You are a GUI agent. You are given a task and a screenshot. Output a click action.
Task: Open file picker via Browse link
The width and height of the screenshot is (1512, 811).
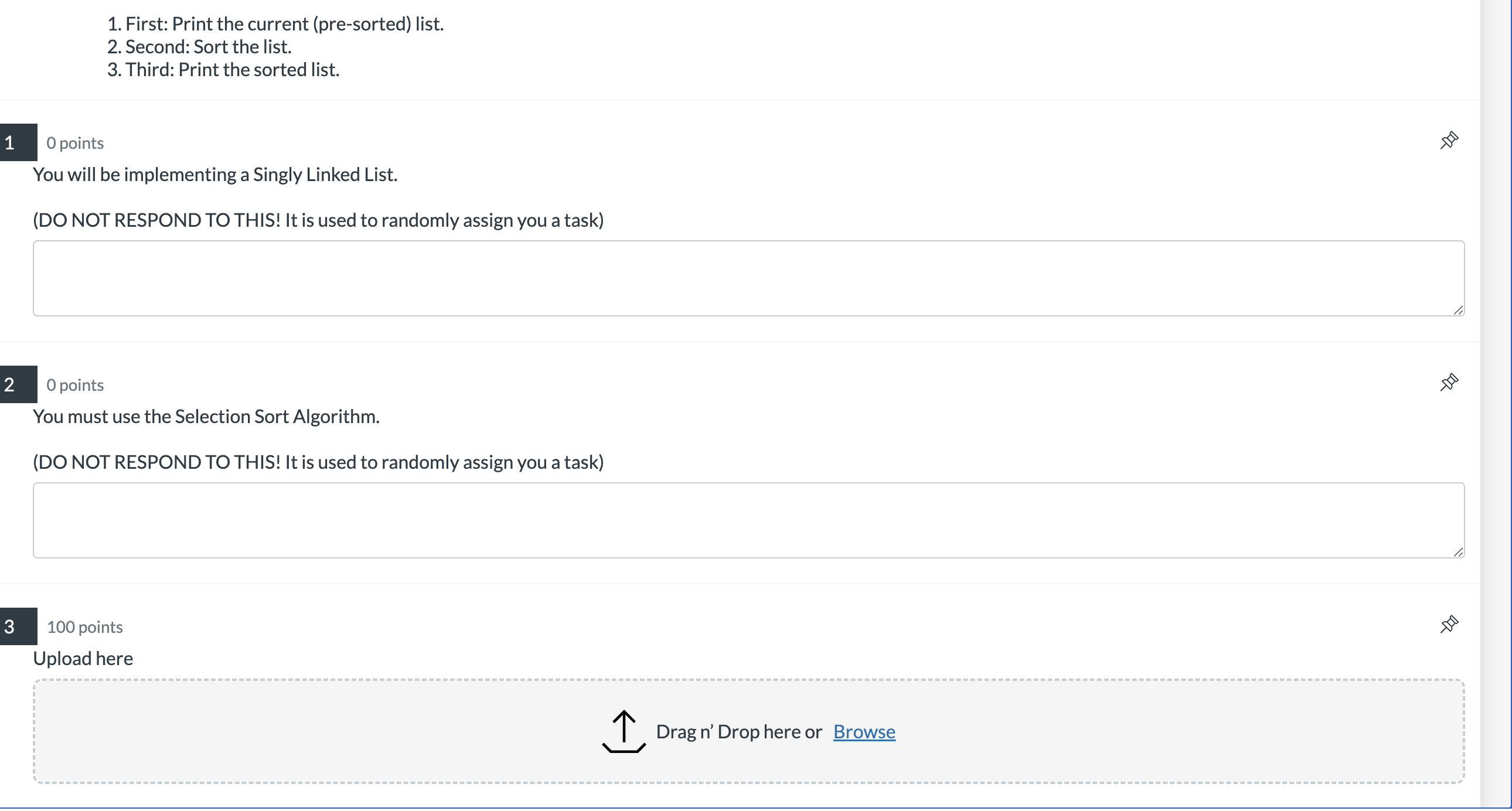pyautogui.click(x=864, y=732)
